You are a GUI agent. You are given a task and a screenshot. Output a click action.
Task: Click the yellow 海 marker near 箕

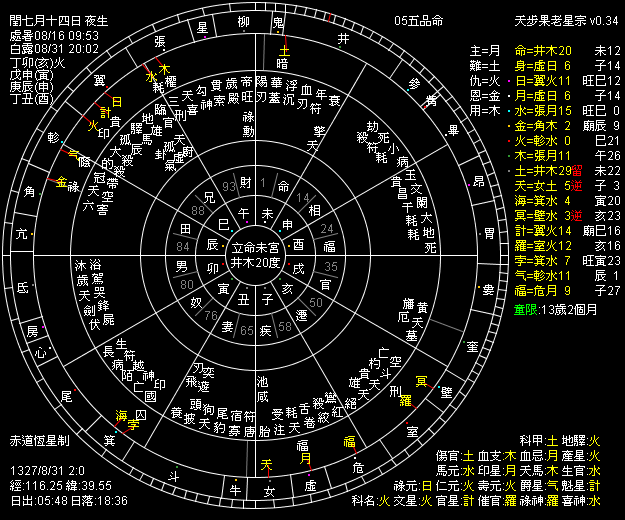click(x=122, y=415)
